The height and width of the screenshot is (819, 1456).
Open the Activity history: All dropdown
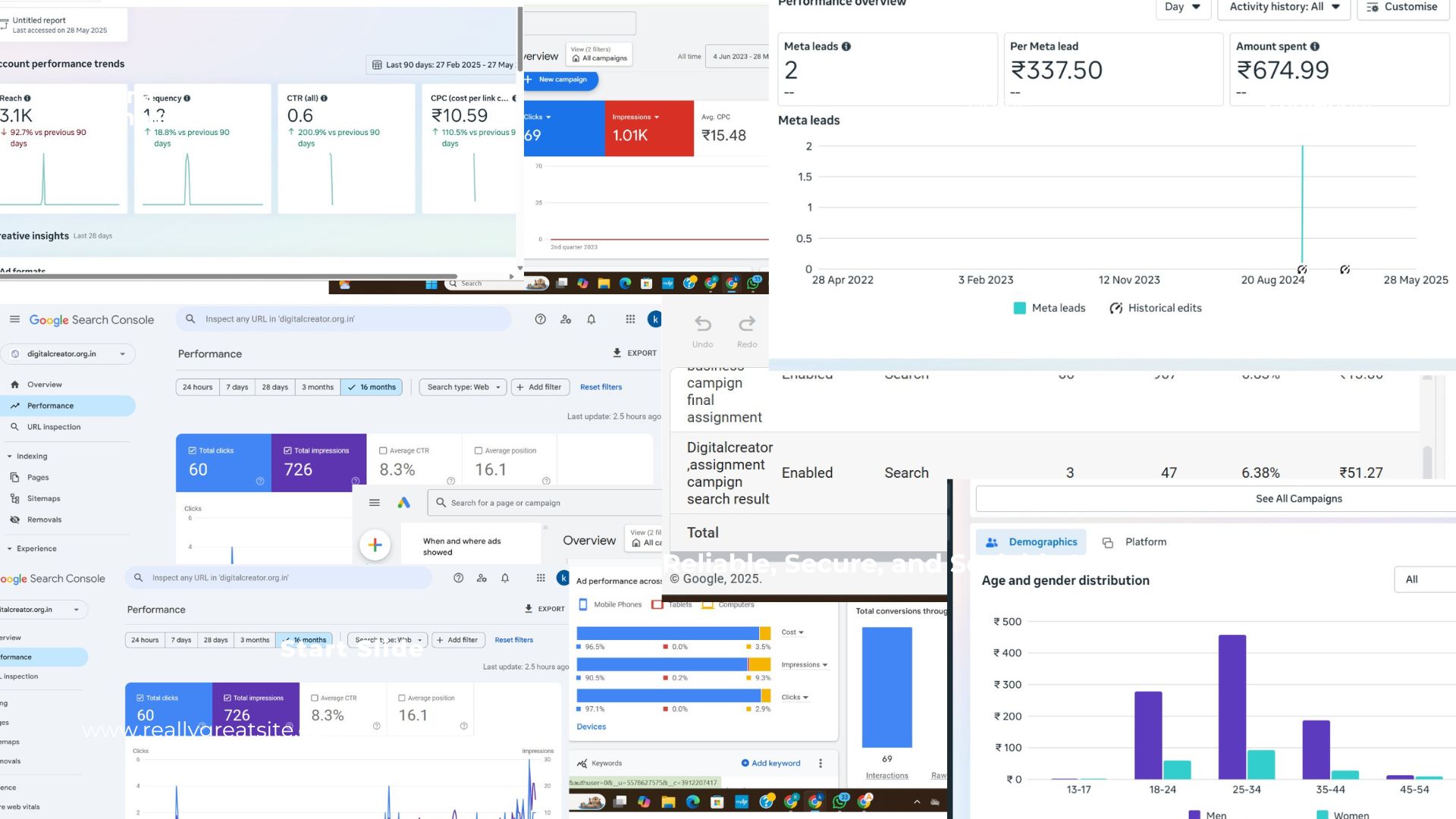(1284, 7)
